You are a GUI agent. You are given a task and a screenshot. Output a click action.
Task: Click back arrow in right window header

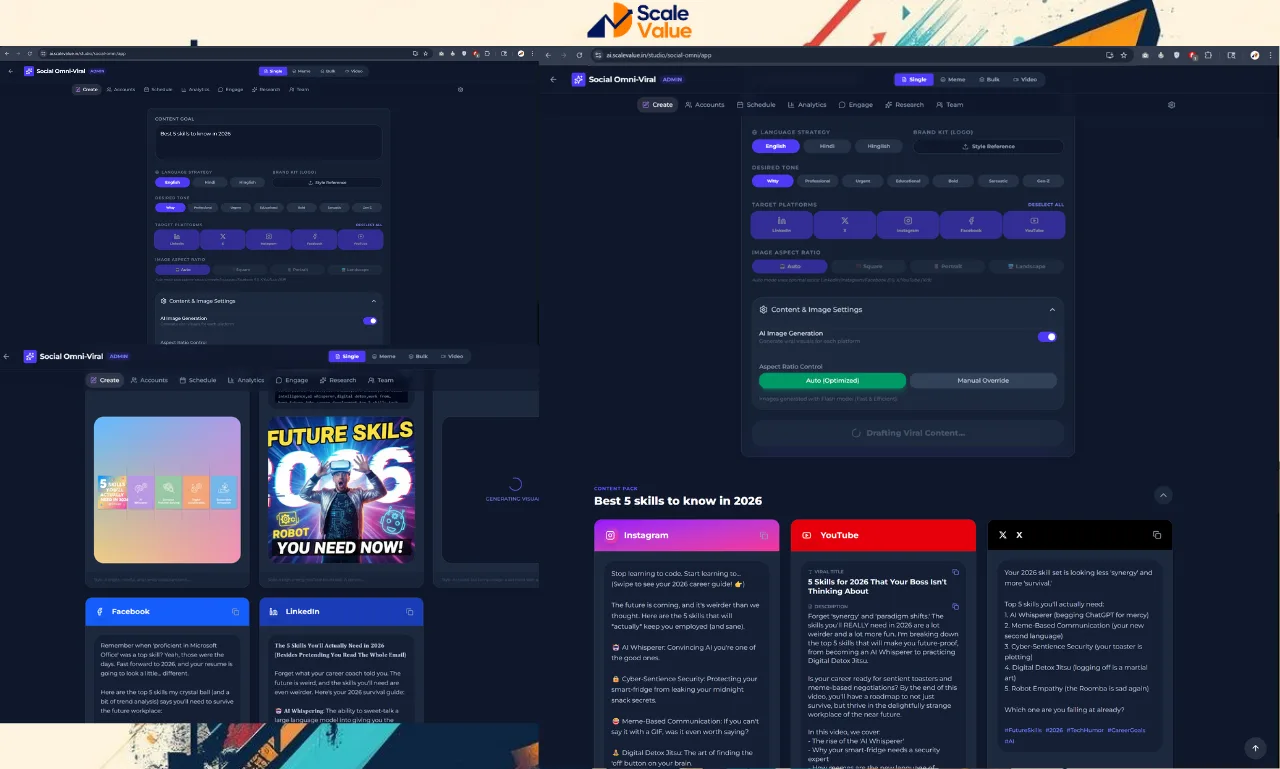point(554,79)
